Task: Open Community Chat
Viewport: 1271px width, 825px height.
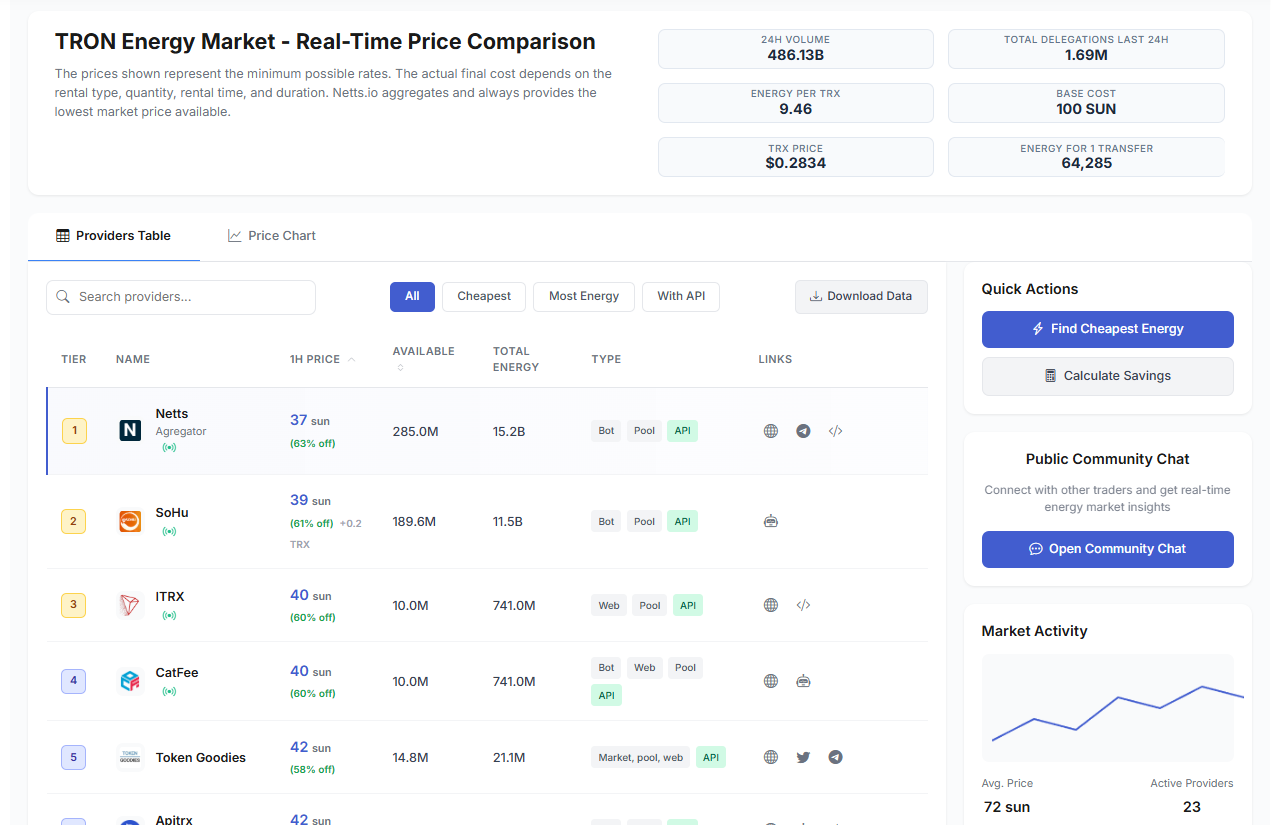Action: click(1107, 549)
